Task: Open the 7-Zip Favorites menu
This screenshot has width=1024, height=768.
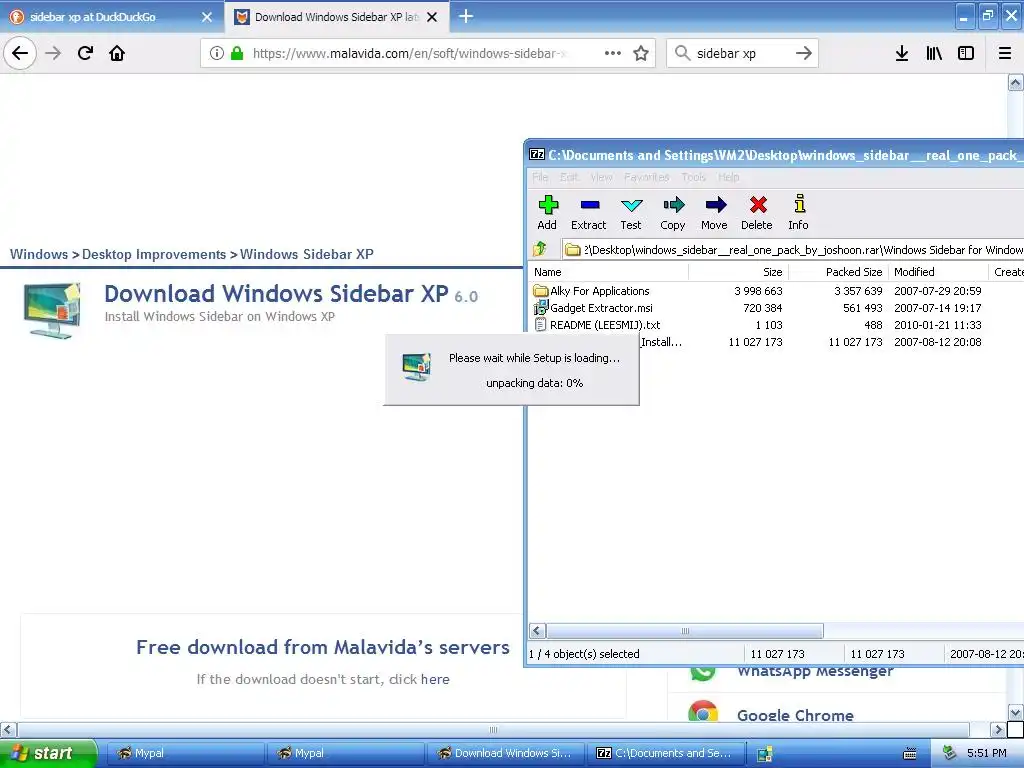Action: tap(647, 177)
